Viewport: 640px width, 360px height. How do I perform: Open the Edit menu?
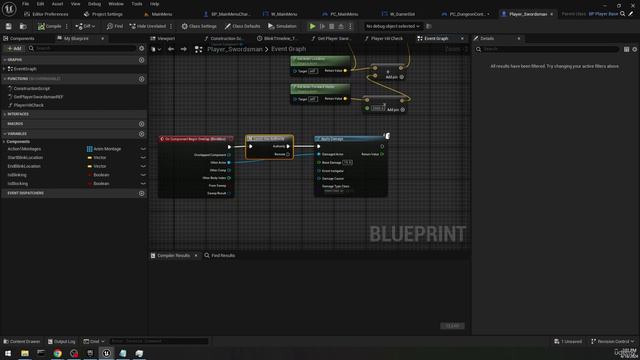40,4
